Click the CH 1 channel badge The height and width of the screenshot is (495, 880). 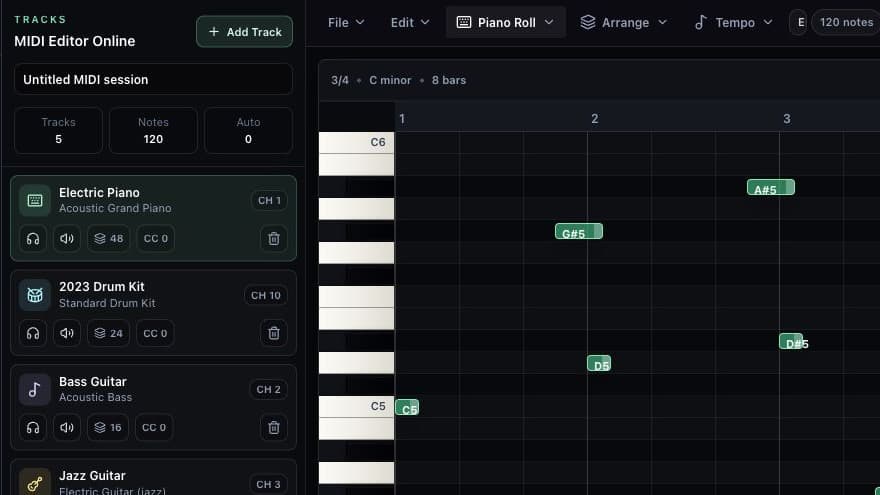269,200
